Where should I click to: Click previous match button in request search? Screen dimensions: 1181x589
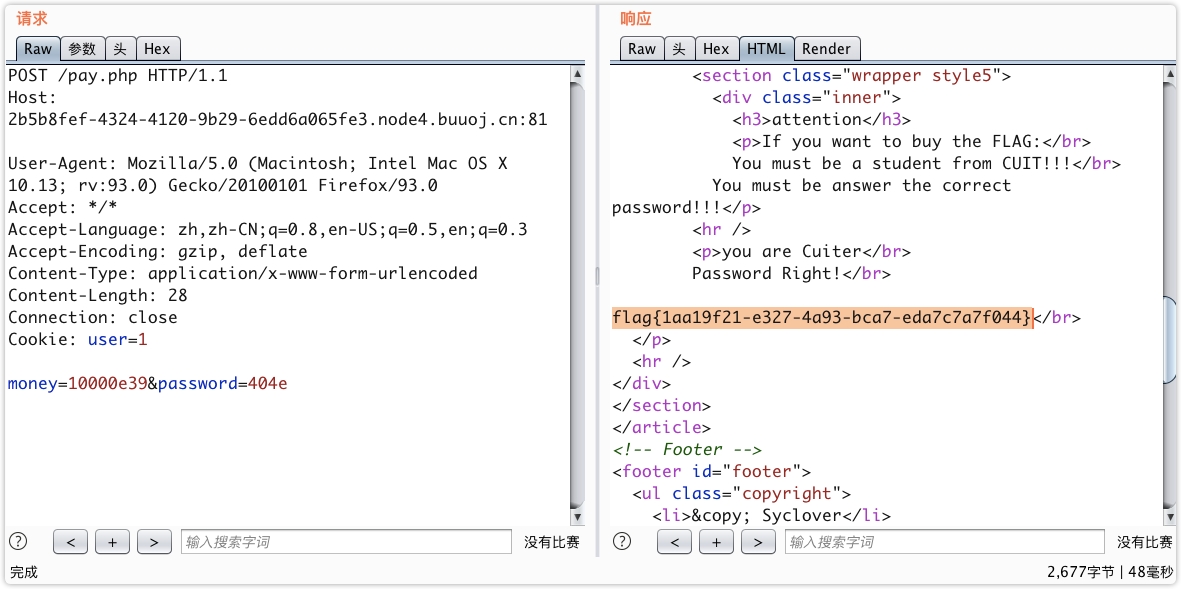[x=70, y=542]
